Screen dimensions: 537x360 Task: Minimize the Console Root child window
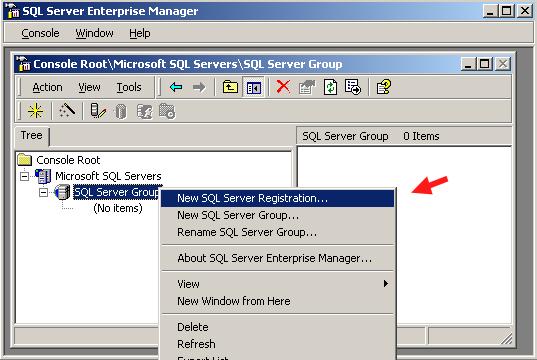click(468, 64)
